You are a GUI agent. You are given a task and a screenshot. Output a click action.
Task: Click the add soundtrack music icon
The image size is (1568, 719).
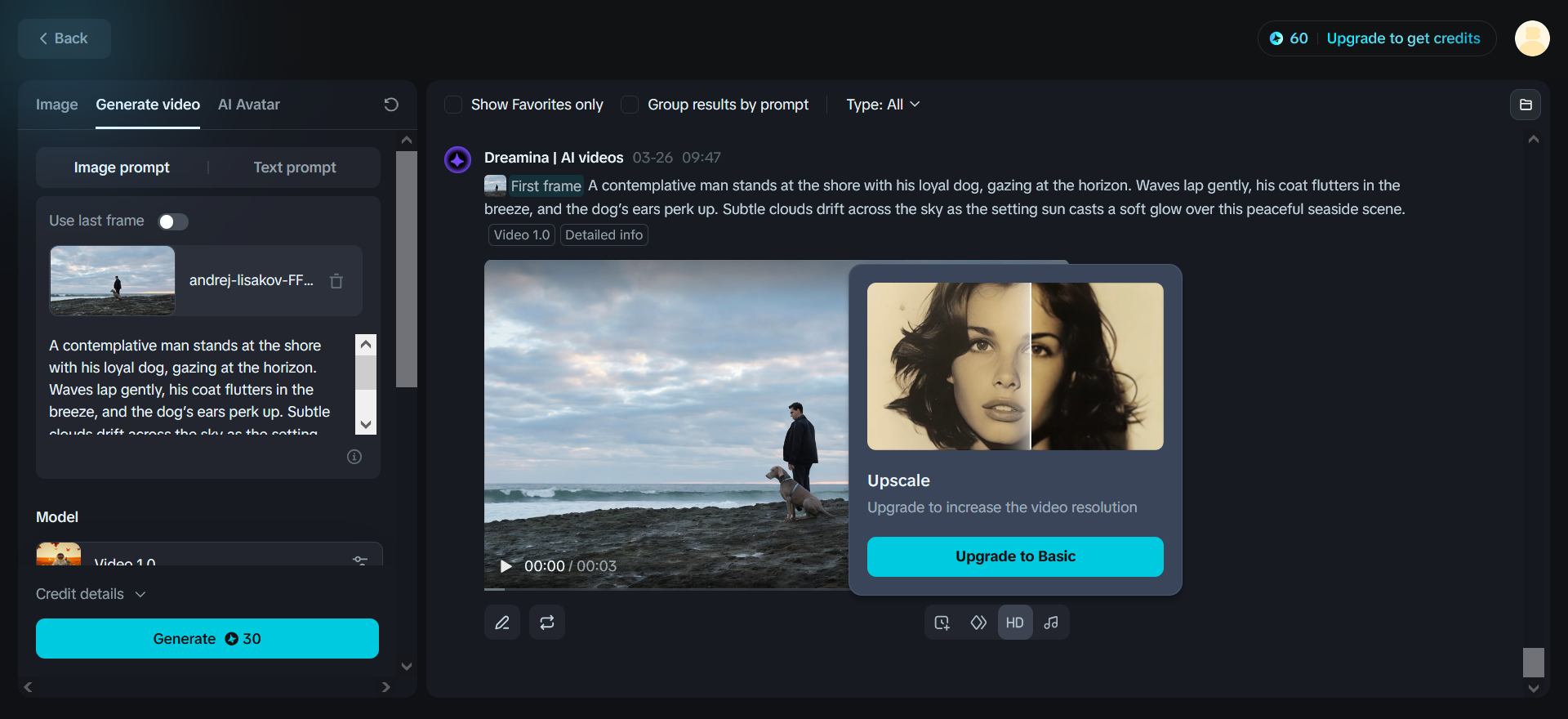tap(1051, 623)
